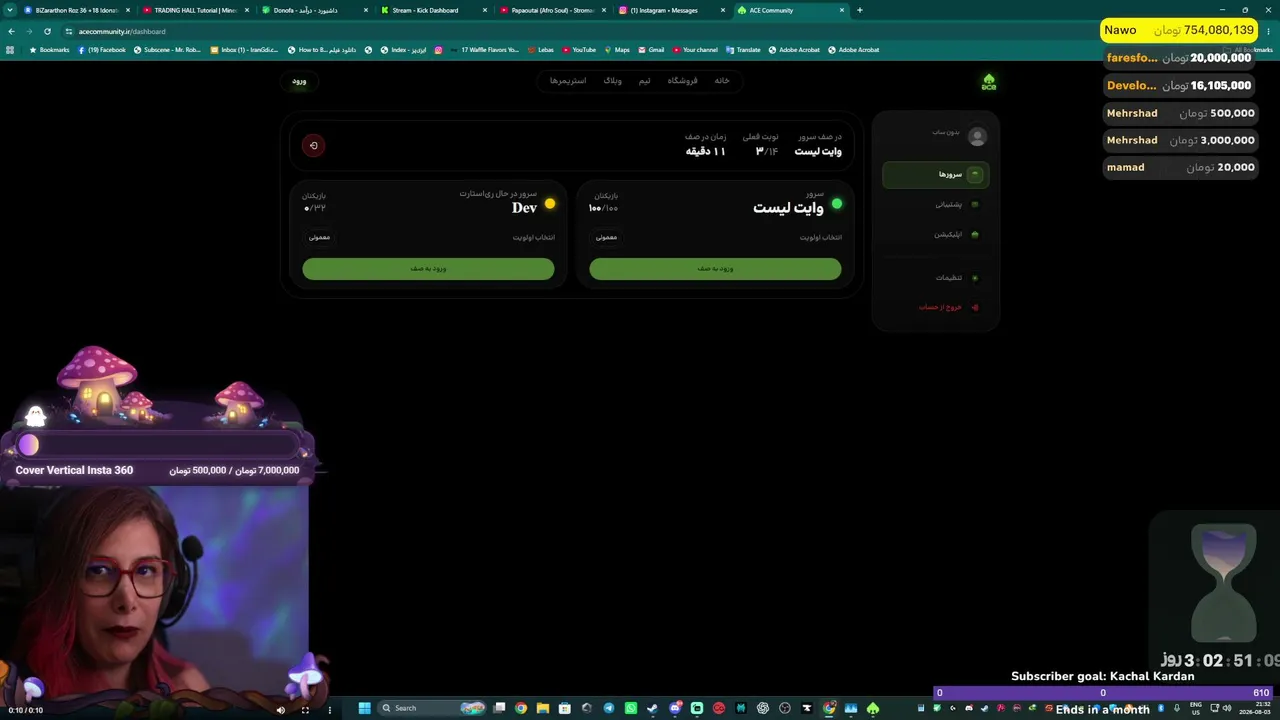Open the فروشگاه (Shop) nav item
This screenshot has height=720, width=1280.
click(683, 81)
